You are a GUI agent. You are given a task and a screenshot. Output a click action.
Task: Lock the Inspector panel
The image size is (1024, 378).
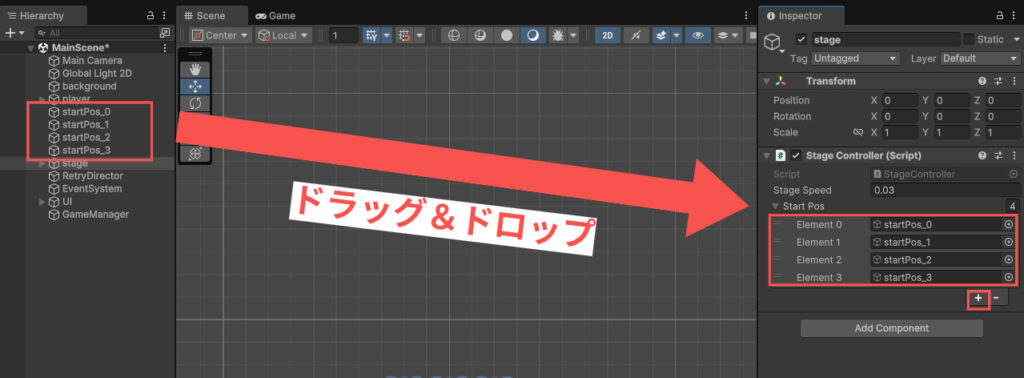1000,16
